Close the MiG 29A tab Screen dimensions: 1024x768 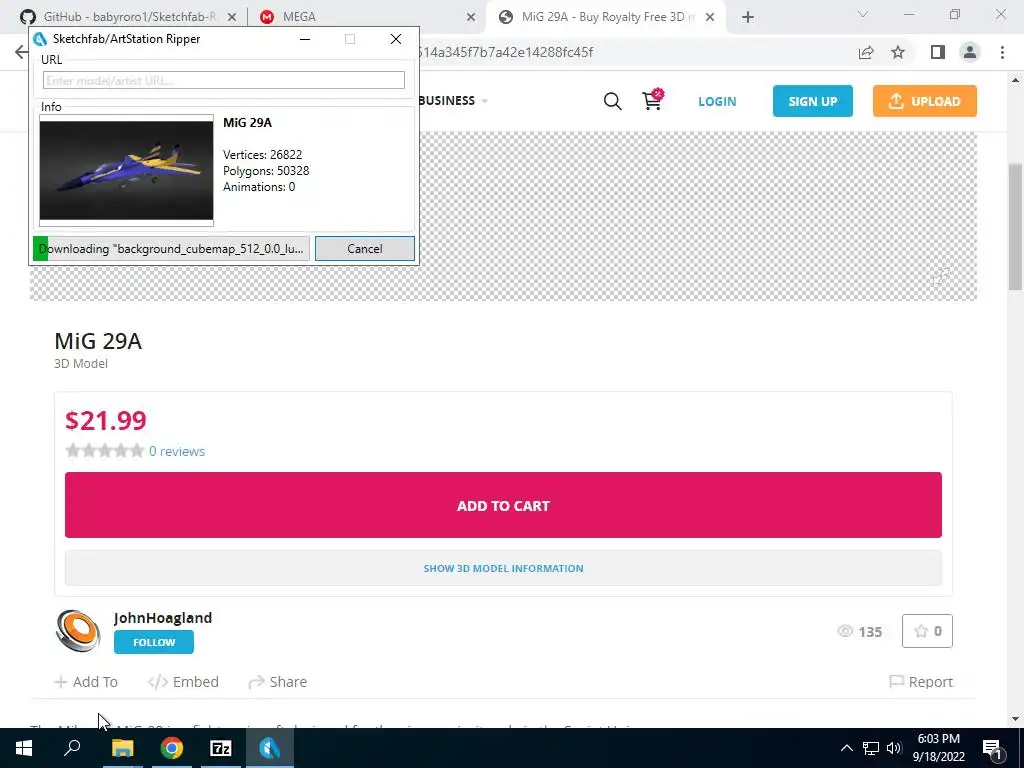[710, 17]
